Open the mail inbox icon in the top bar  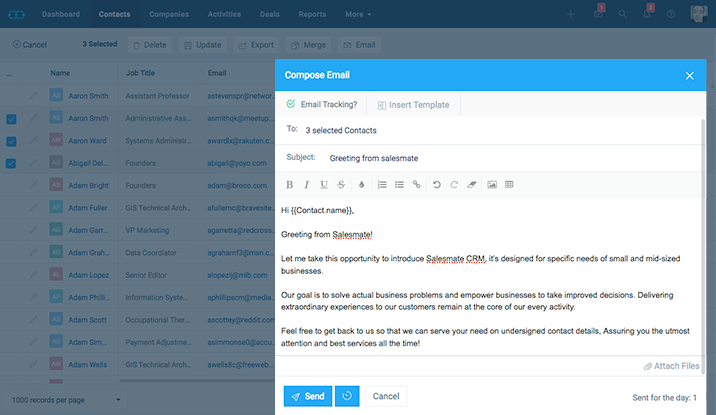(x=598, y=13)
